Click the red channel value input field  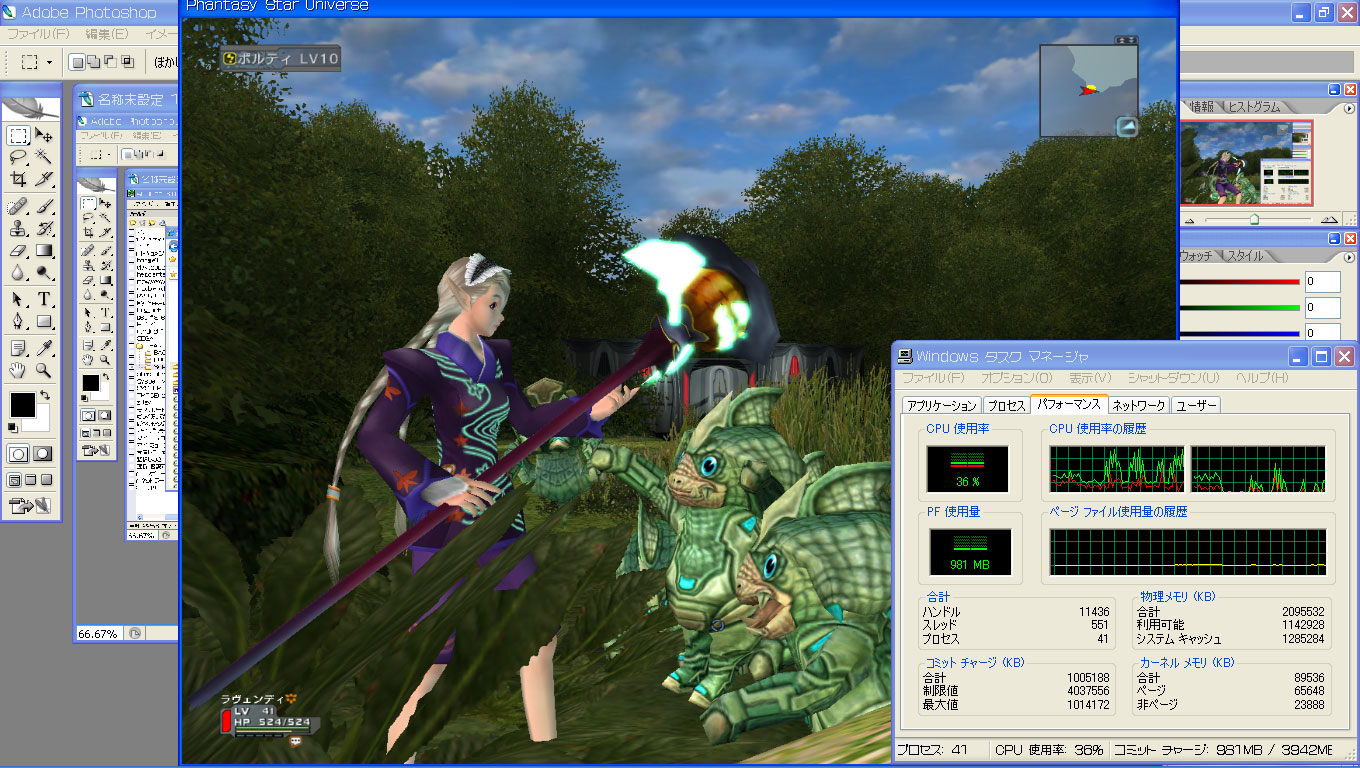point(1322,282)
